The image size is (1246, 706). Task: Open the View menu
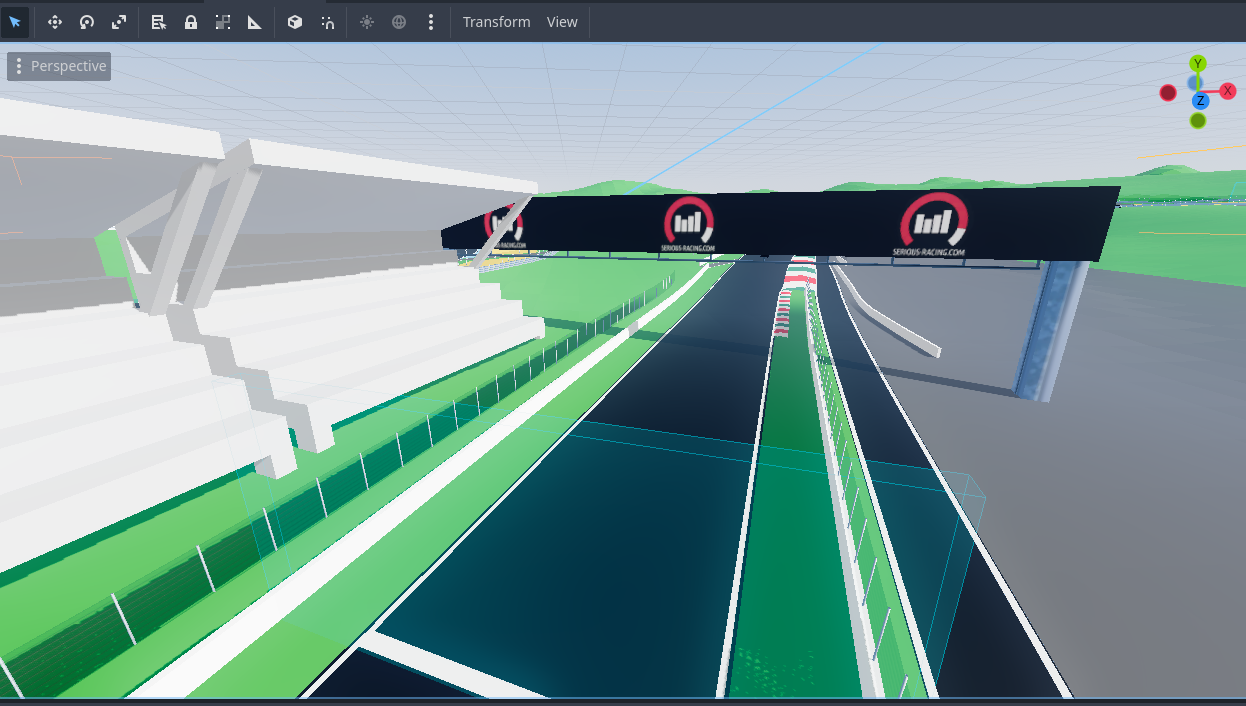tap(562, 22)
